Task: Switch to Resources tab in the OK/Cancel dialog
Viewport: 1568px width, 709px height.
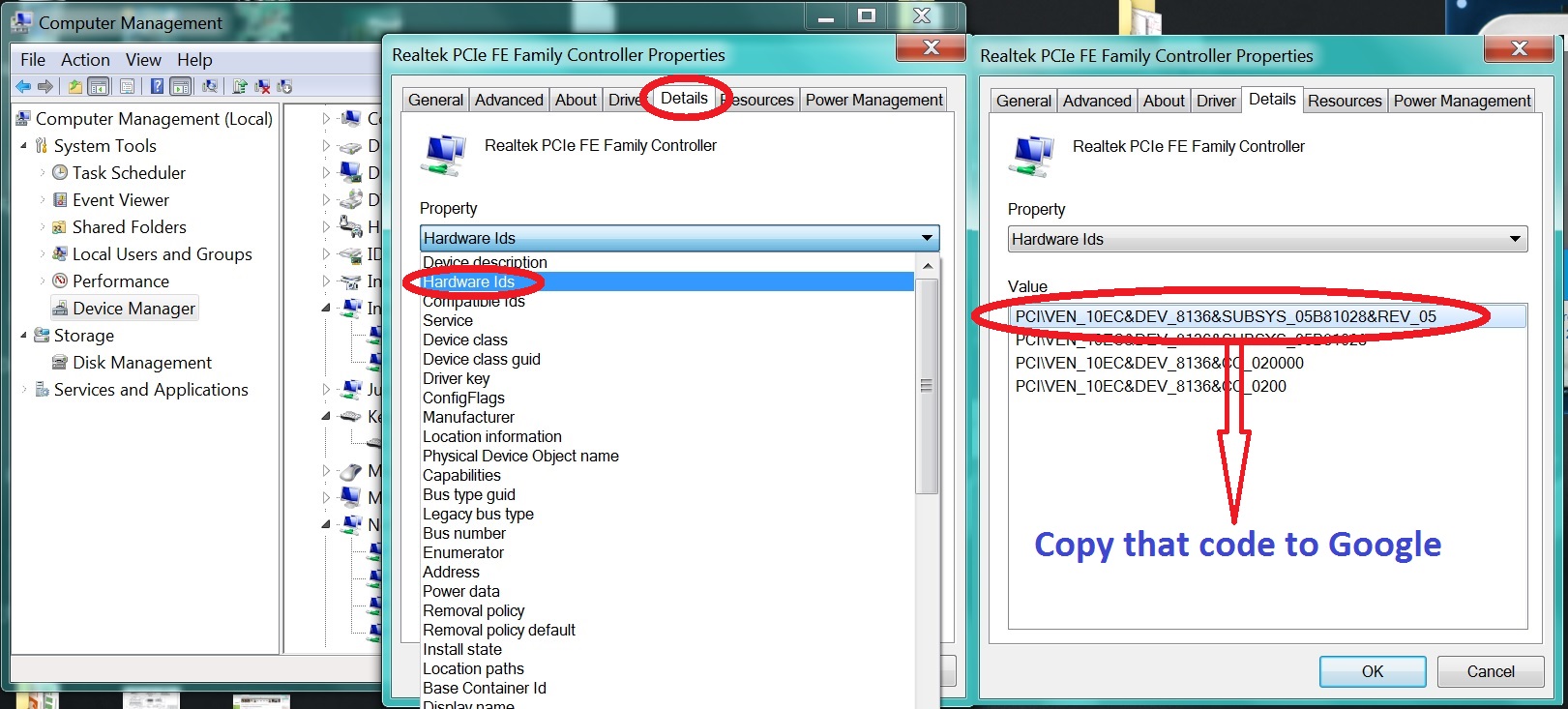Action: [1345, 101]
